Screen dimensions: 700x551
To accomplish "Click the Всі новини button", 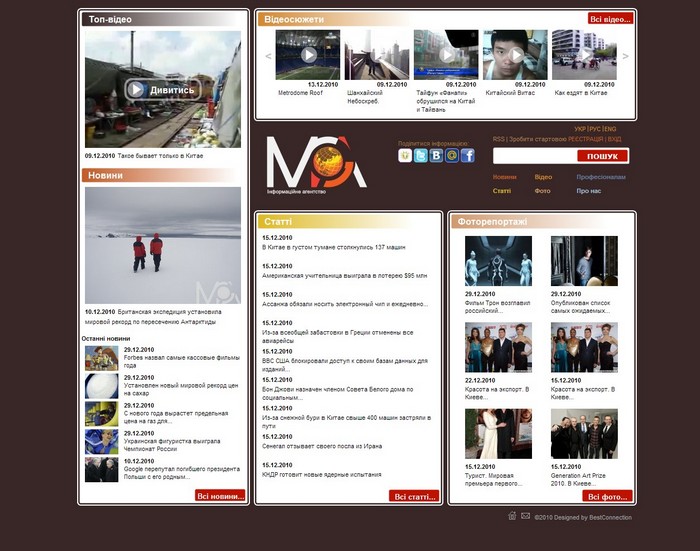I will click(219, 496).
